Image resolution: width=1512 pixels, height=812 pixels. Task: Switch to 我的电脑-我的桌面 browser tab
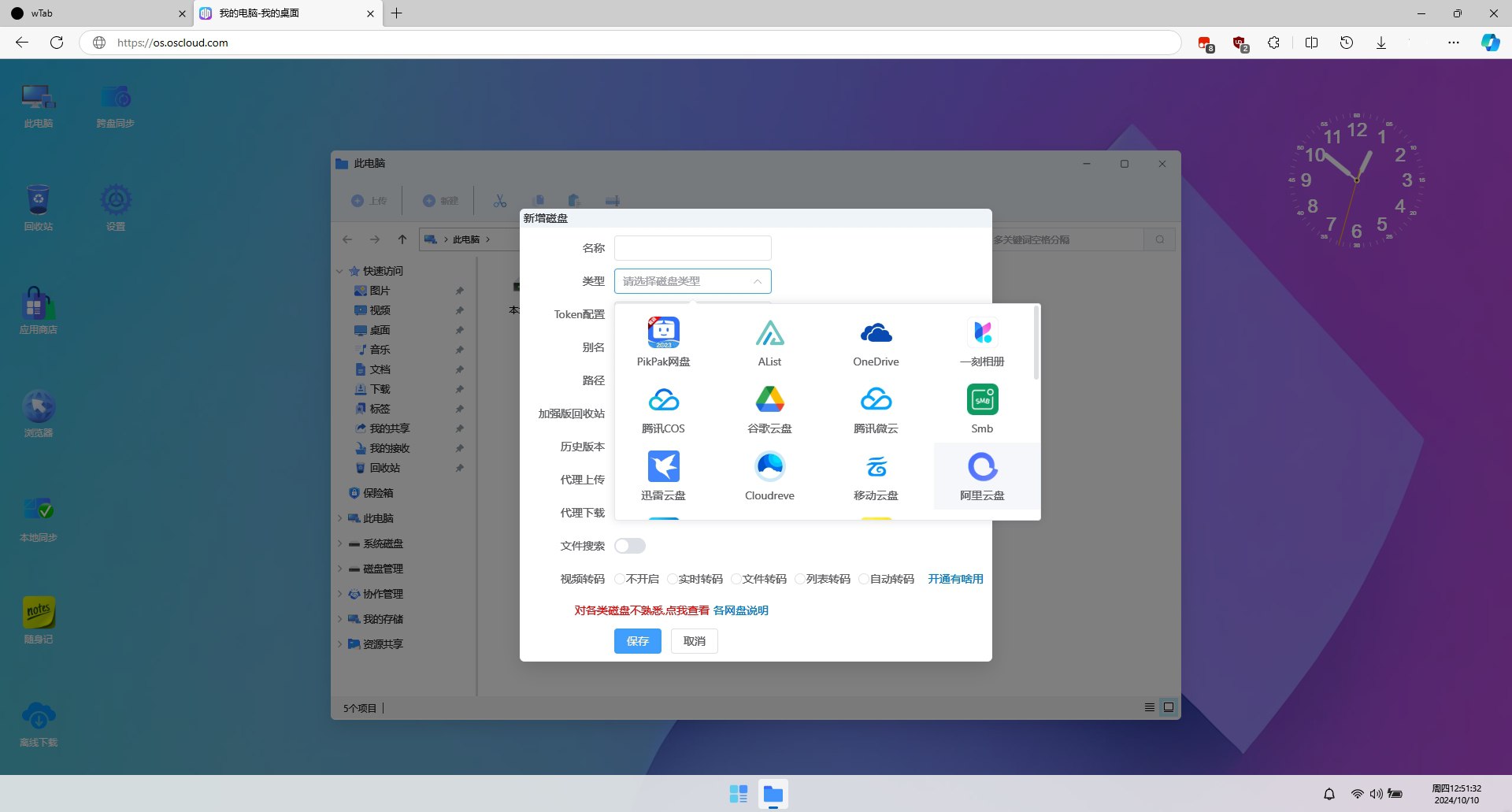[287, 13]
